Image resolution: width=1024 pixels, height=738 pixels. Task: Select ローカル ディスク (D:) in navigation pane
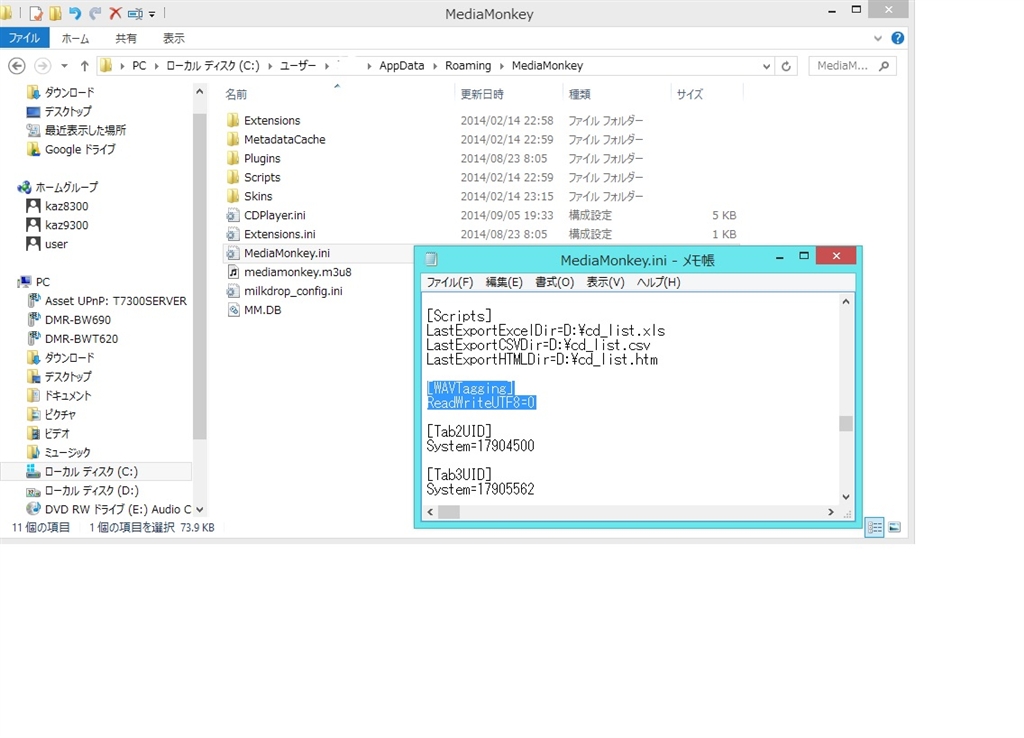pos(82,490)
